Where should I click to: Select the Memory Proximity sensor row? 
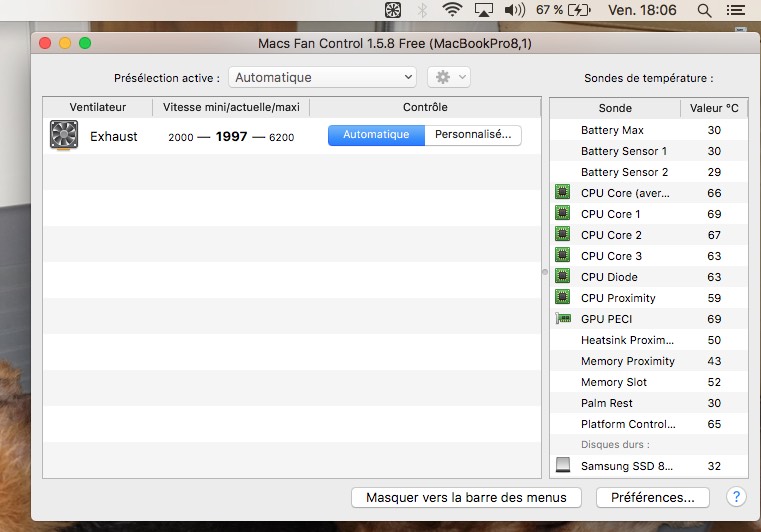[x=649, y=361]
